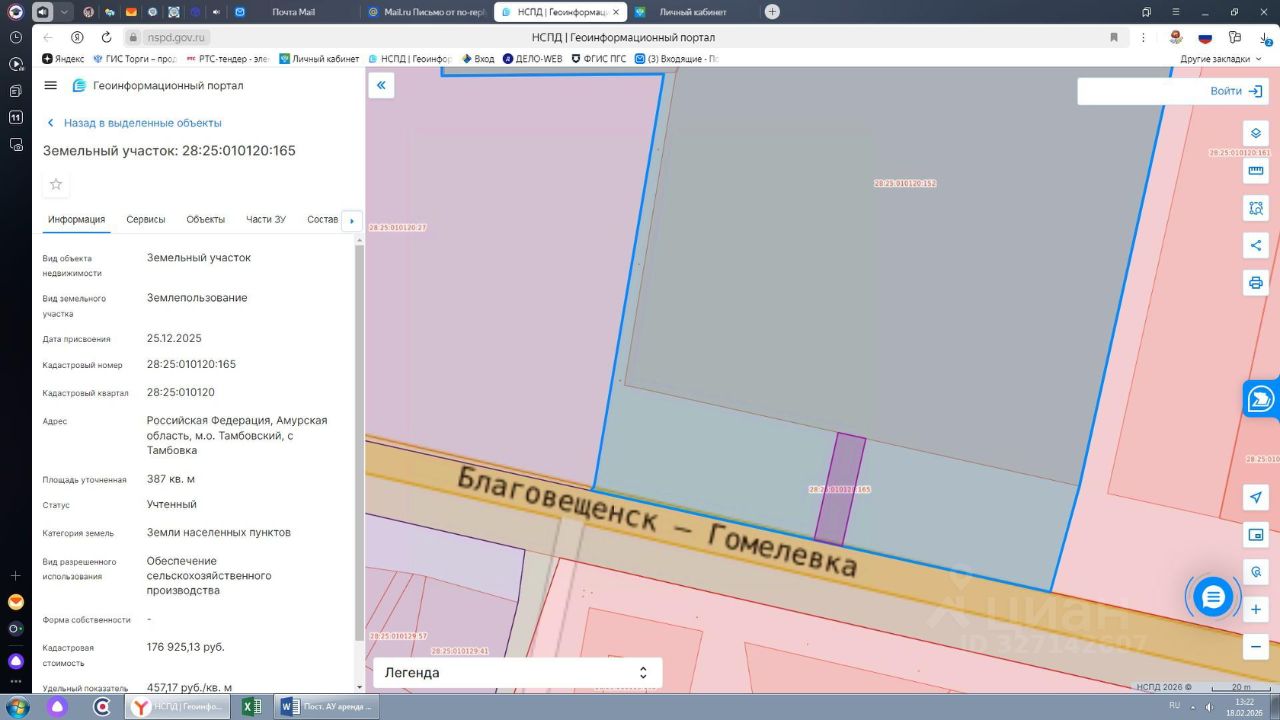Screen dimensions: 1280x720
Task: Open the map layers panel
Action: coord(1256,133)
